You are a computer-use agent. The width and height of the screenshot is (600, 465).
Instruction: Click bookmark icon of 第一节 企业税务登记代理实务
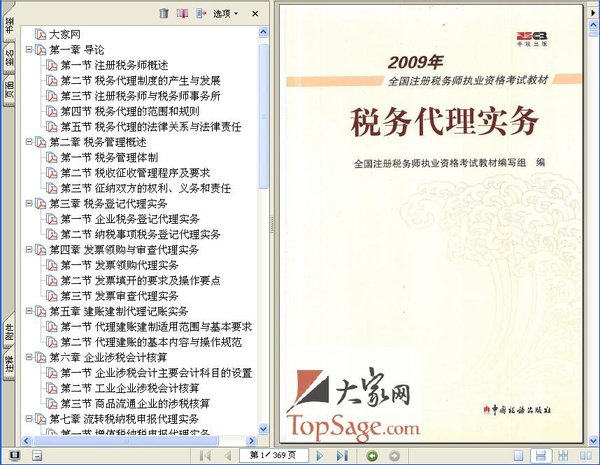pyautogui.click(x=52, y=219)
